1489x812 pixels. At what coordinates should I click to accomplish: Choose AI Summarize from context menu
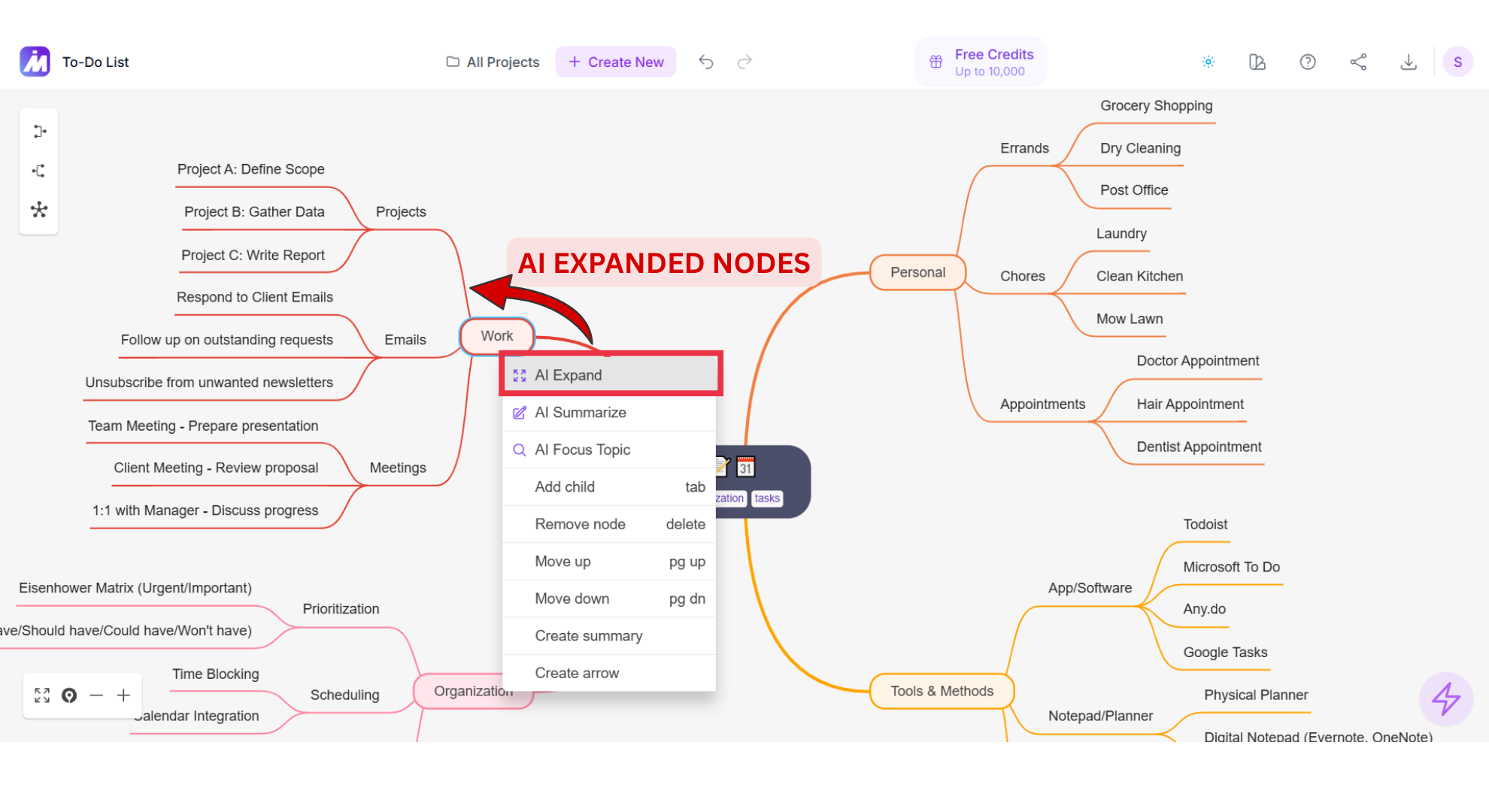click(610, 413)
